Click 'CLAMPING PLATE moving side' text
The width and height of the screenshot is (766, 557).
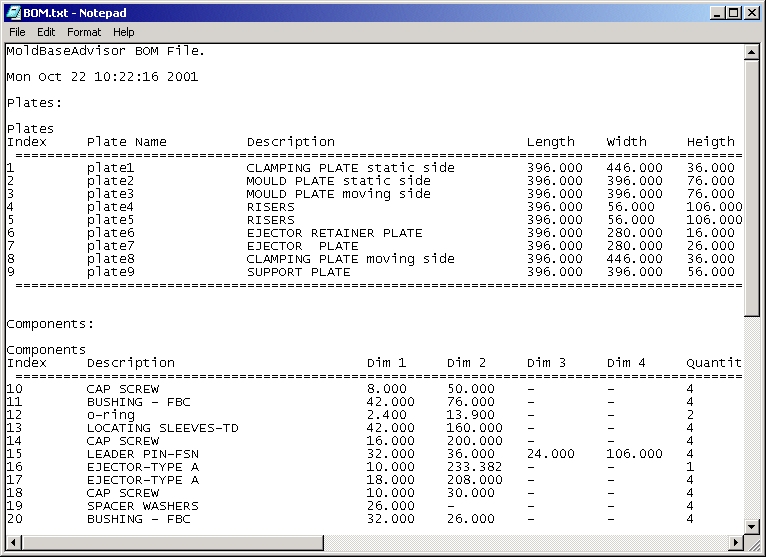click(350, 259)
